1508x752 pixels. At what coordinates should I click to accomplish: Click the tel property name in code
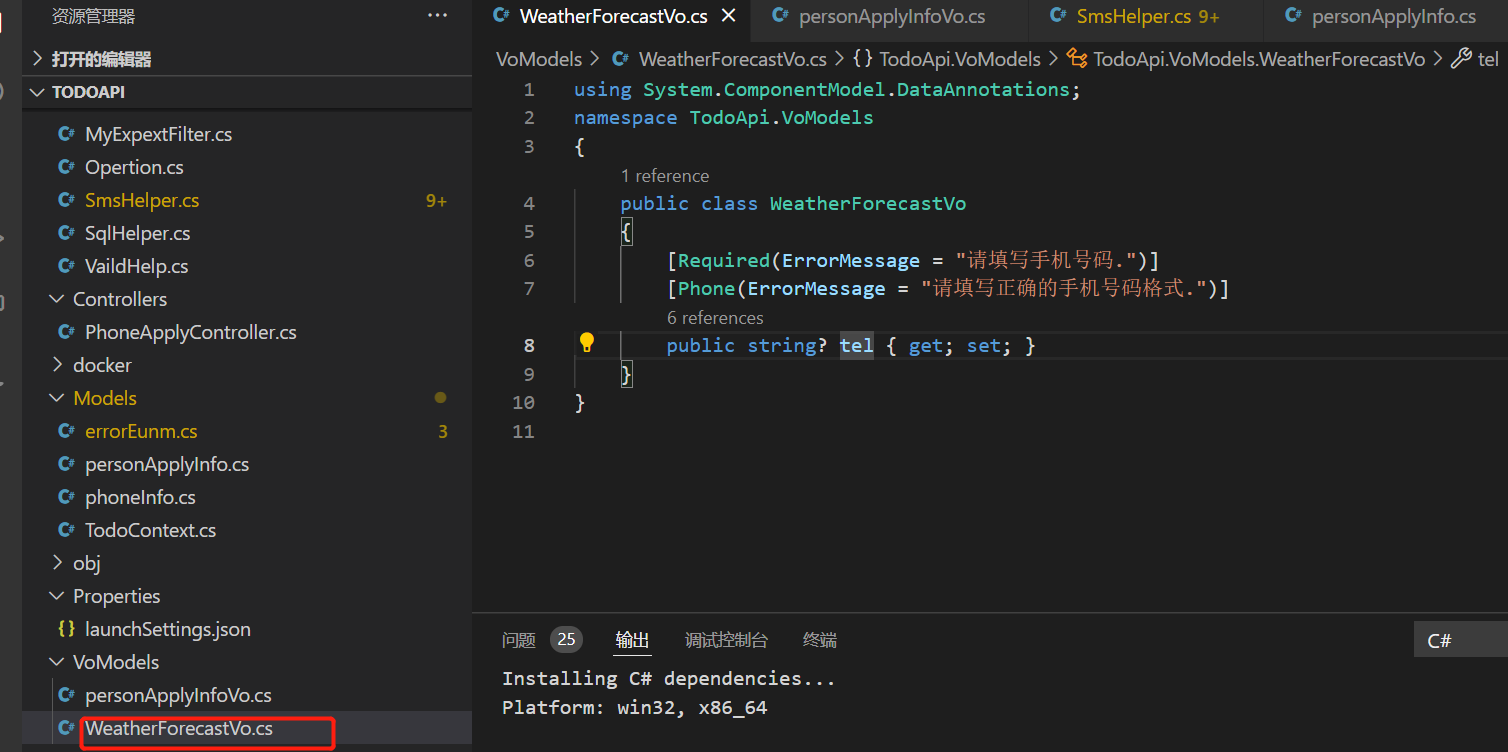[856, 345]
